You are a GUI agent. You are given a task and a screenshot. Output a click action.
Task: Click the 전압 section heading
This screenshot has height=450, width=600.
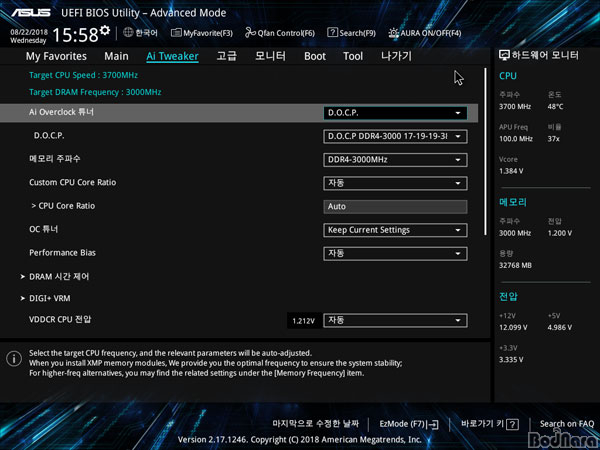[x=508, y=297]
